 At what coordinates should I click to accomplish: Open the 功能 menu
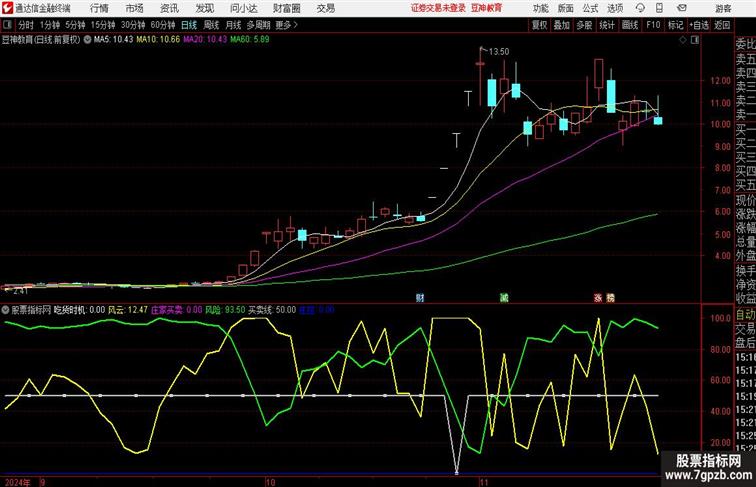tap(540, 8)
